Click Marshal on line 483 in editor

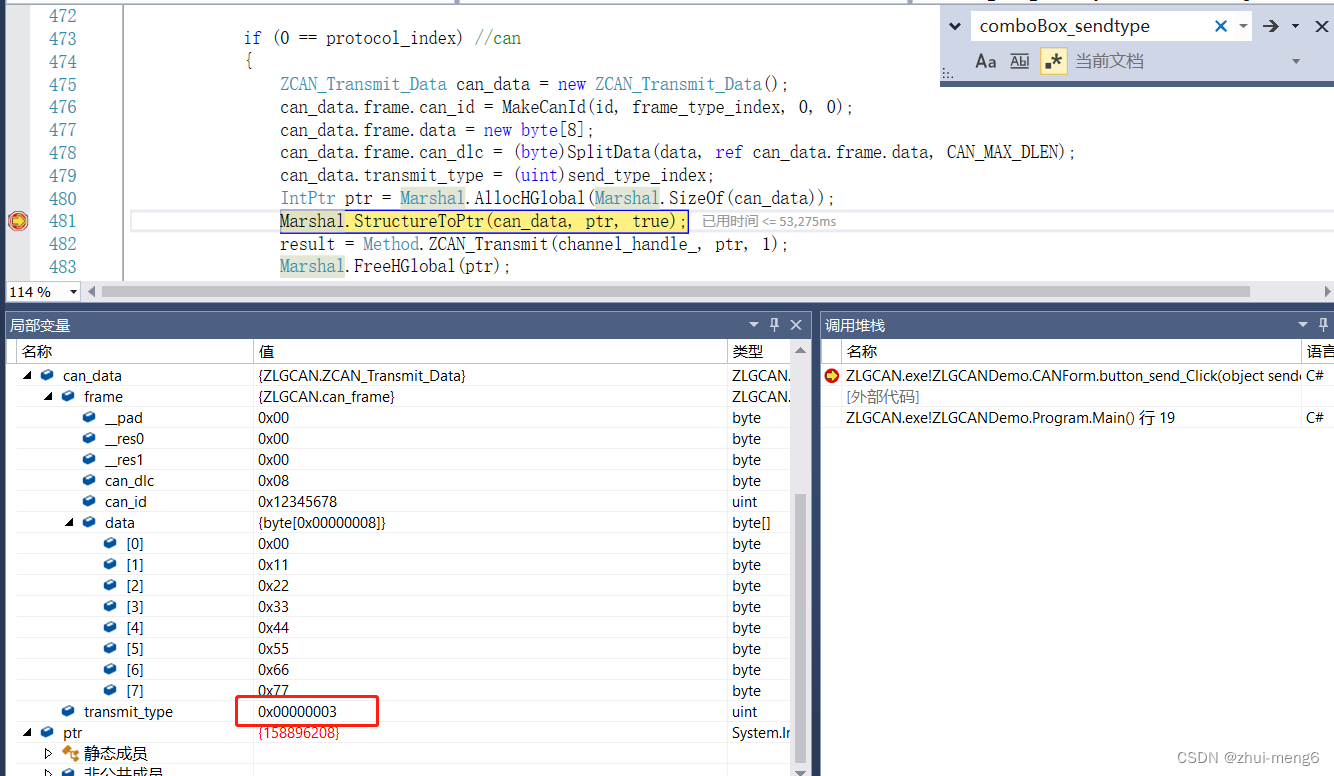[x=312, y=267]
